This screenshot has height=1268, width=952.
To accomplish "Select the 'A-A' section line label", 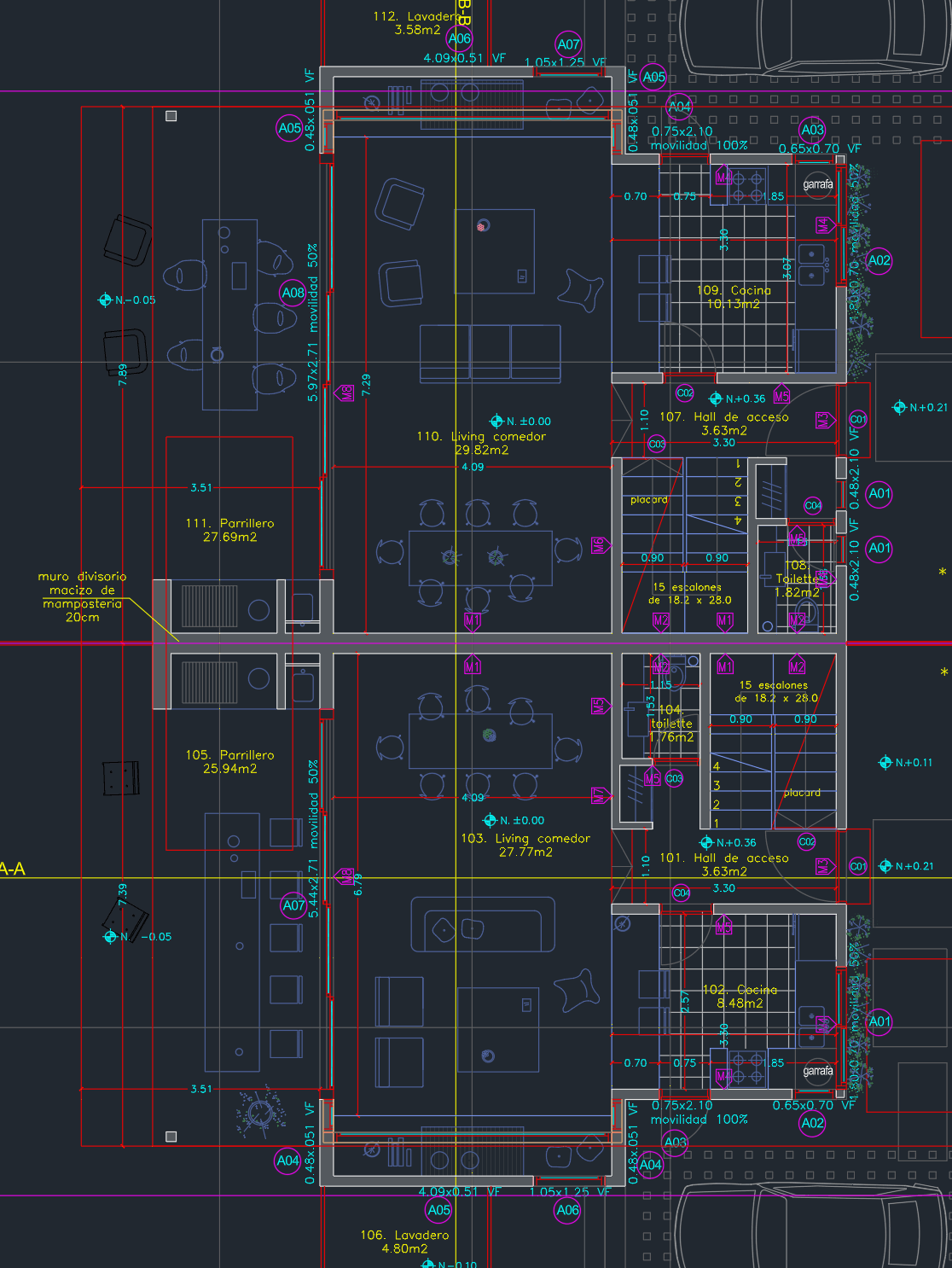I will pyautogui.click(x=12, y=870).
